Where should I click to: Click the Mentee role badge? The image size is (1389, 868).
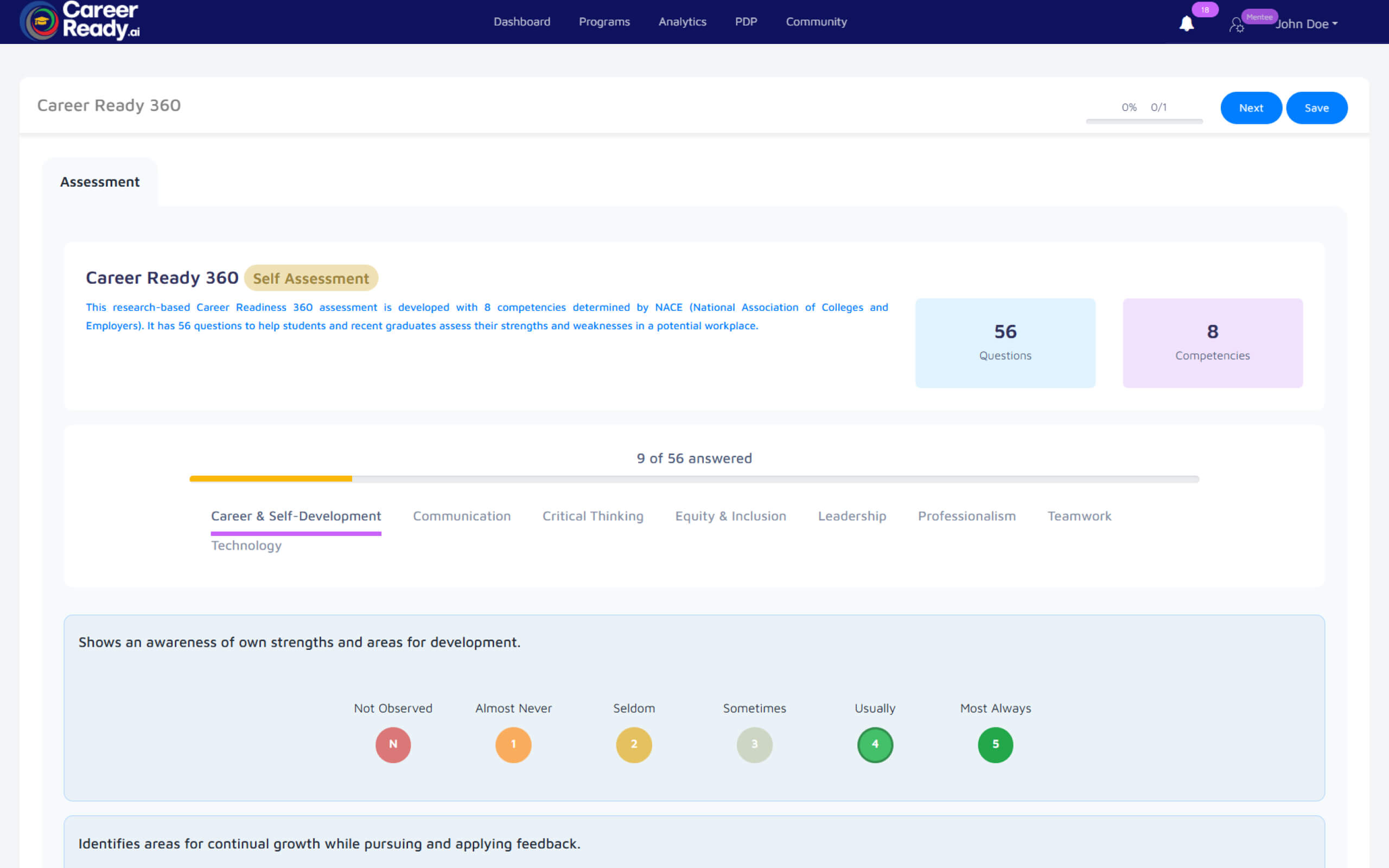(x=1259, y=17)
